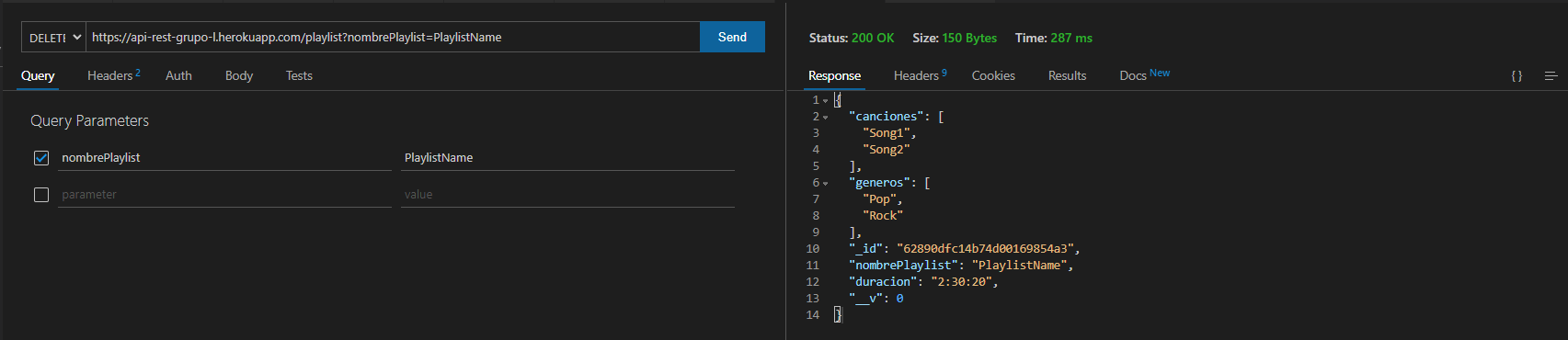Enable the empty parameter row checkbox
The image size is (1568, 340).
41,195
